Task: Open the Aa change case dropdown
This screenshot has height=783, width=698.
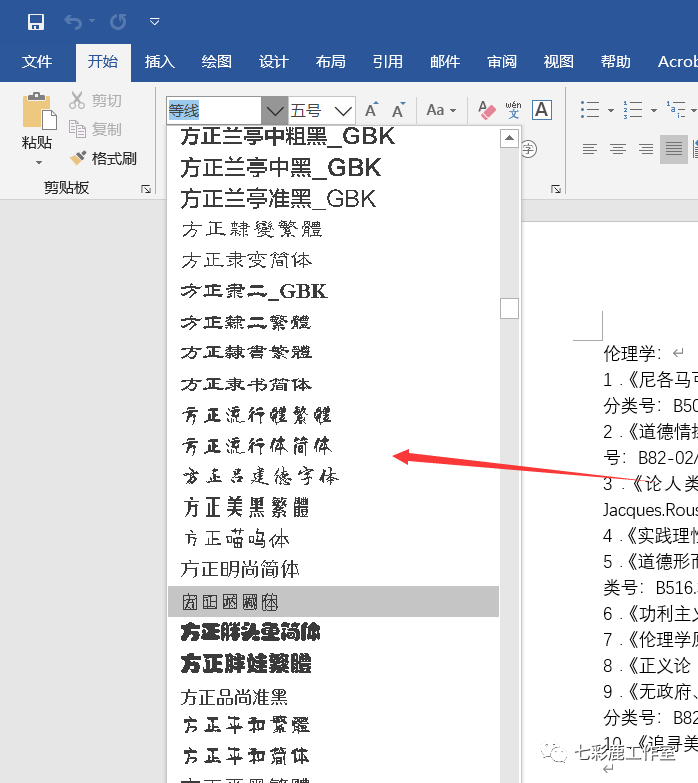Action: pyautogui.click(x=441, y=110)
